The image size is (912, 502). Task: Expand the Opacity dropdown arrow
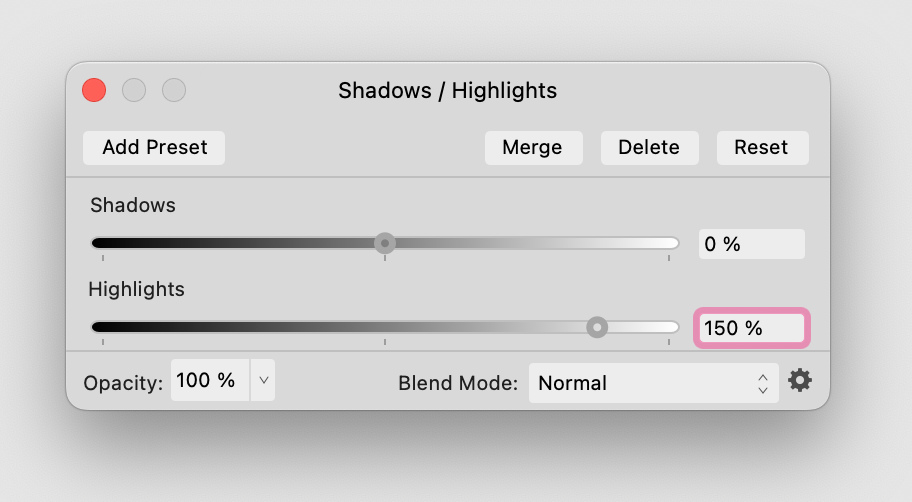coord(263,380)
